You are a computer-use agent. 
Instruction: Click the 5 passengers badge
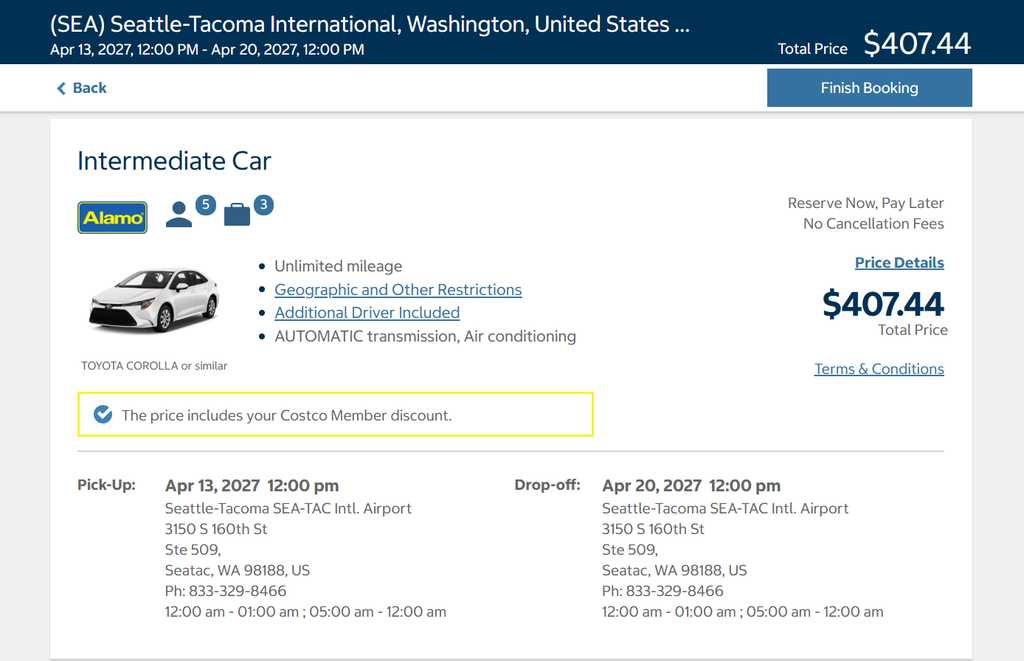(x=206, y=204)
